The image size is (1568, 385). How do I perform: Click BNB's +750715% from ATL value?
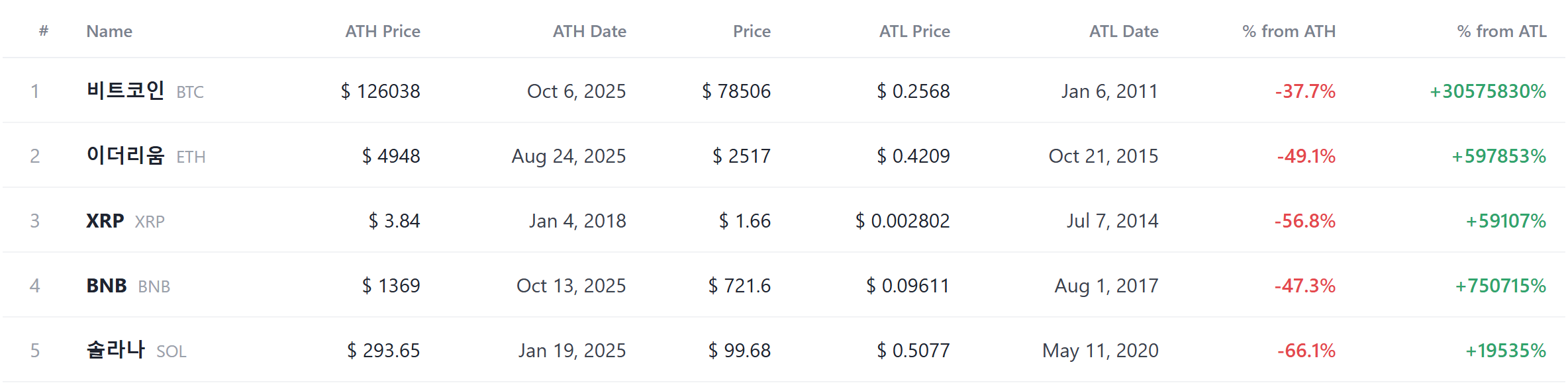click(x=1500, y=285)
